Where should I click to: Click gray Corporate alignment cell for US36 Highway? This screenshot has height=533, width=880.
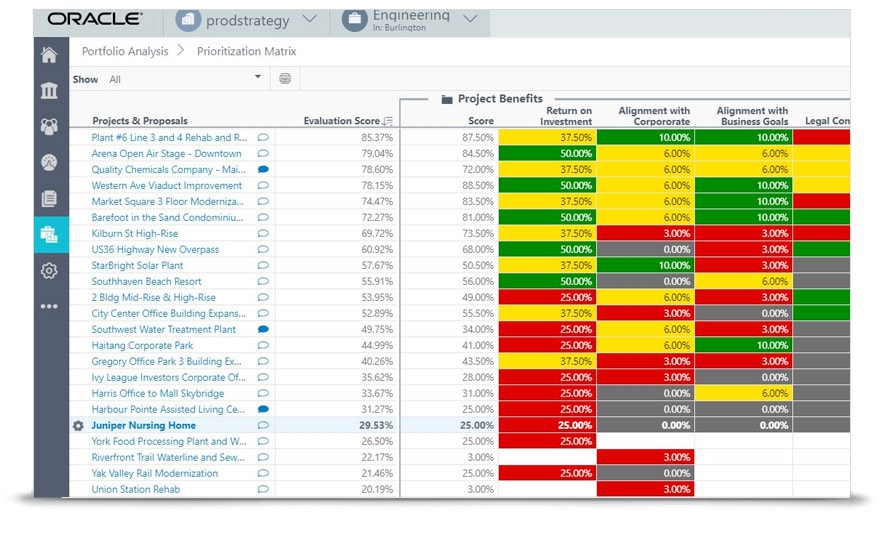(x=645, y=250)
